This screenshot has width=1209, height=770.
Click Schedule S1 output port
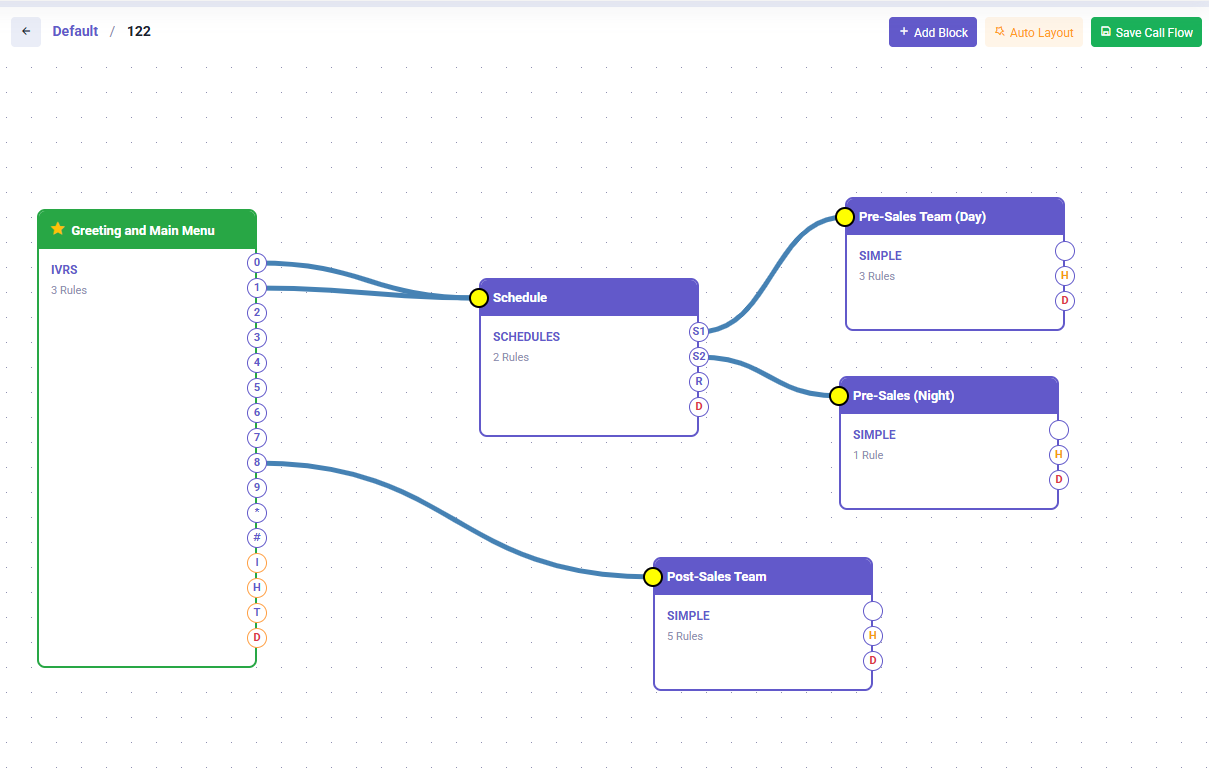click(x=699, y=331)
